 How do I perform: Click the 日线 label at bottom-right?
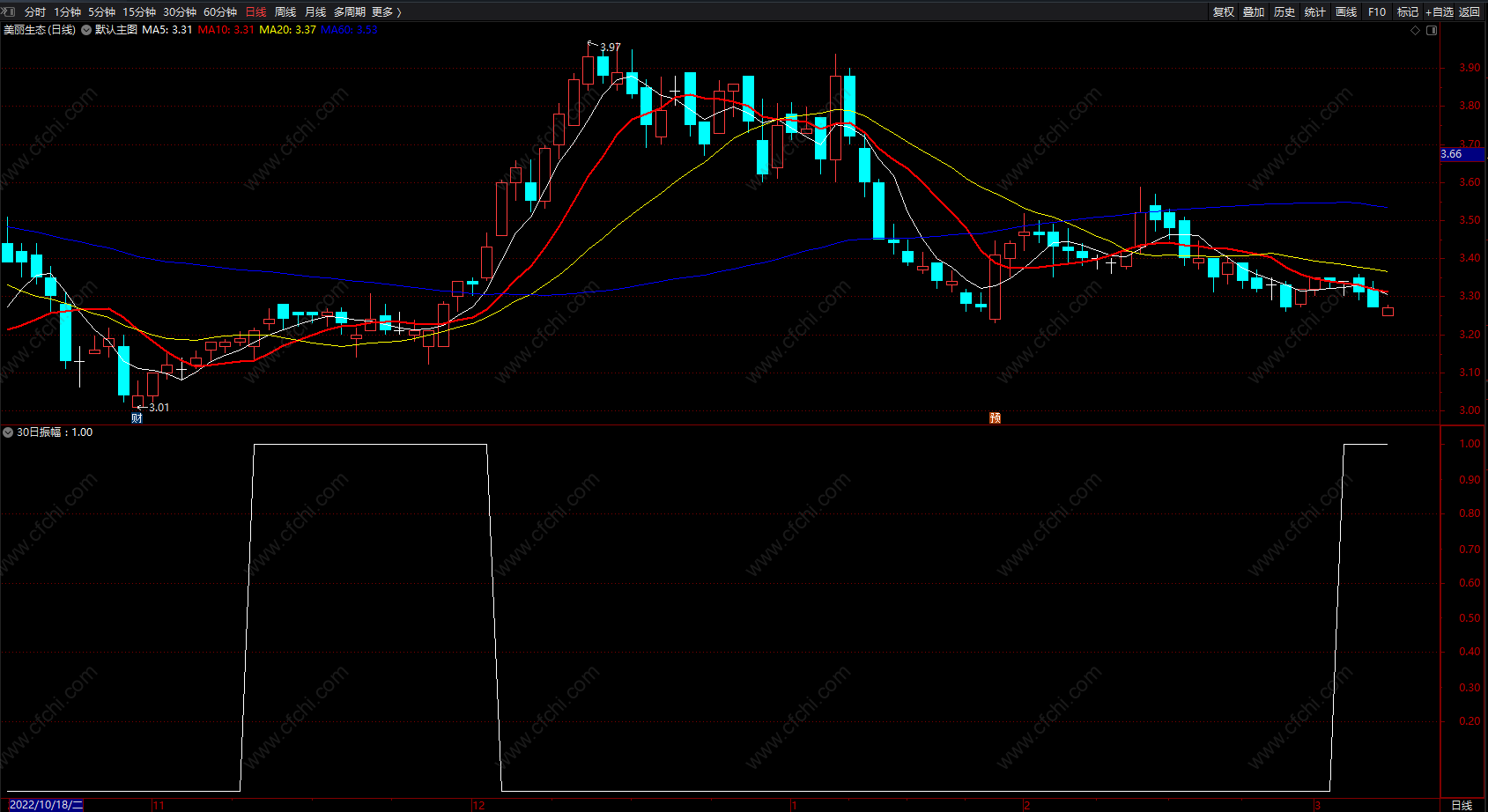pyautogui.click(x=1462, y=805)
